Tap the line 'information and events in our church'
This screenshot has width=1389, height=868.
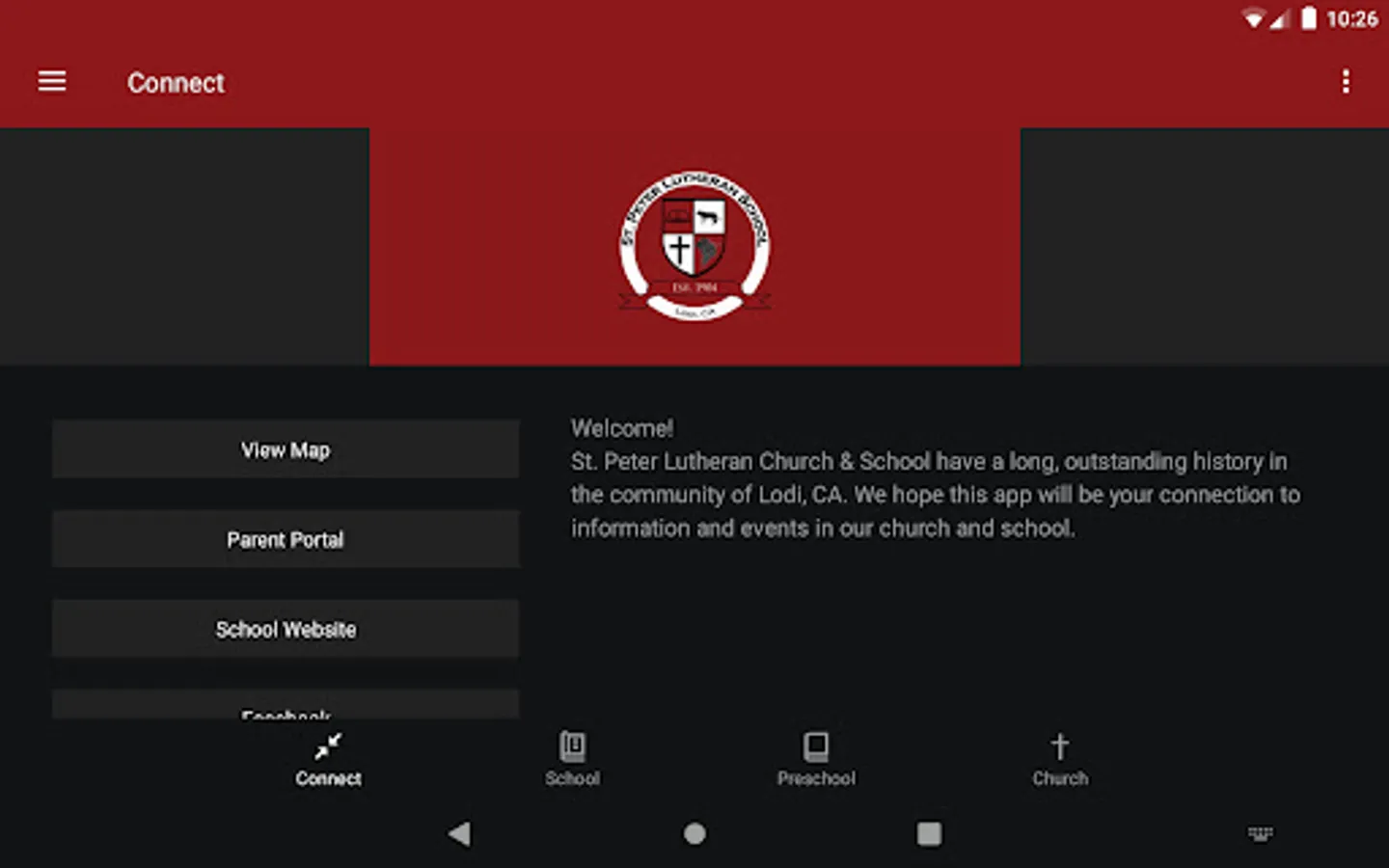pyautogui.click(x=823, y=529)
